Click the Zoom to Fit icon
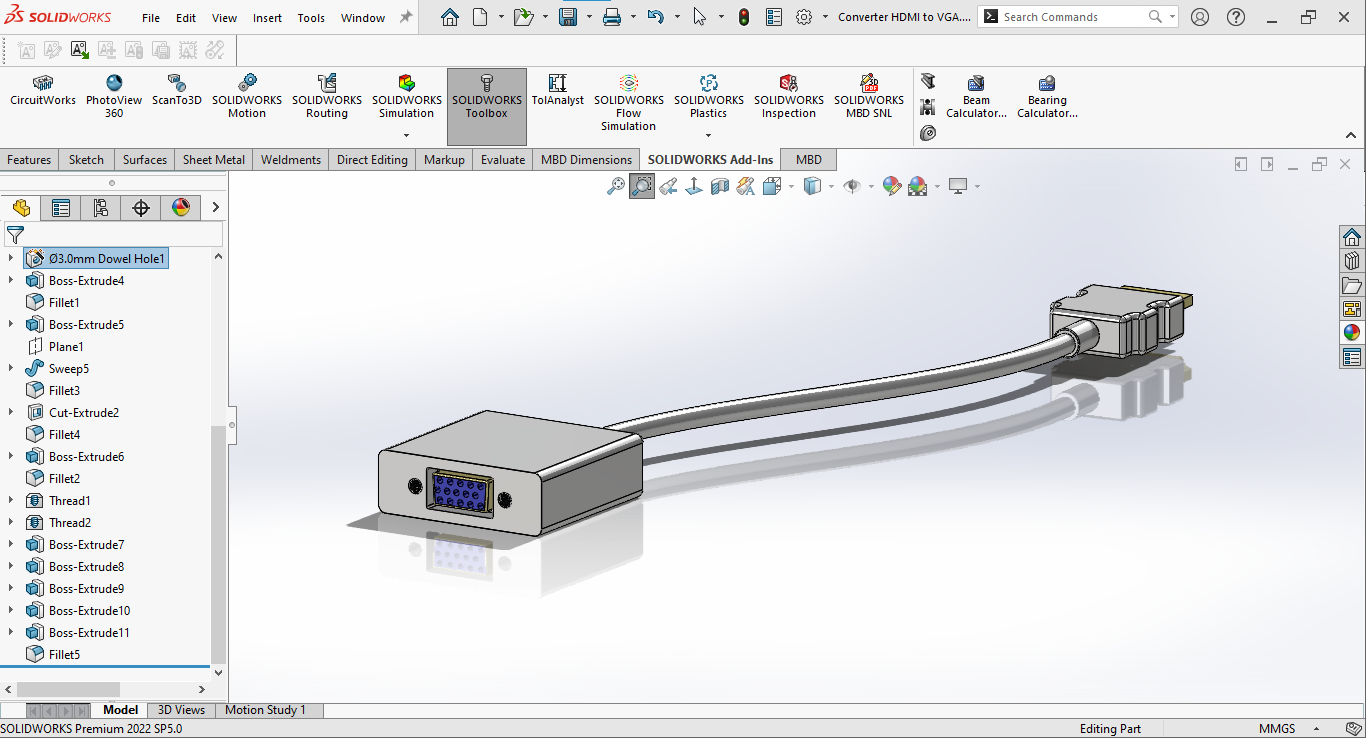 pyautogui.click(x=616, y=186)
